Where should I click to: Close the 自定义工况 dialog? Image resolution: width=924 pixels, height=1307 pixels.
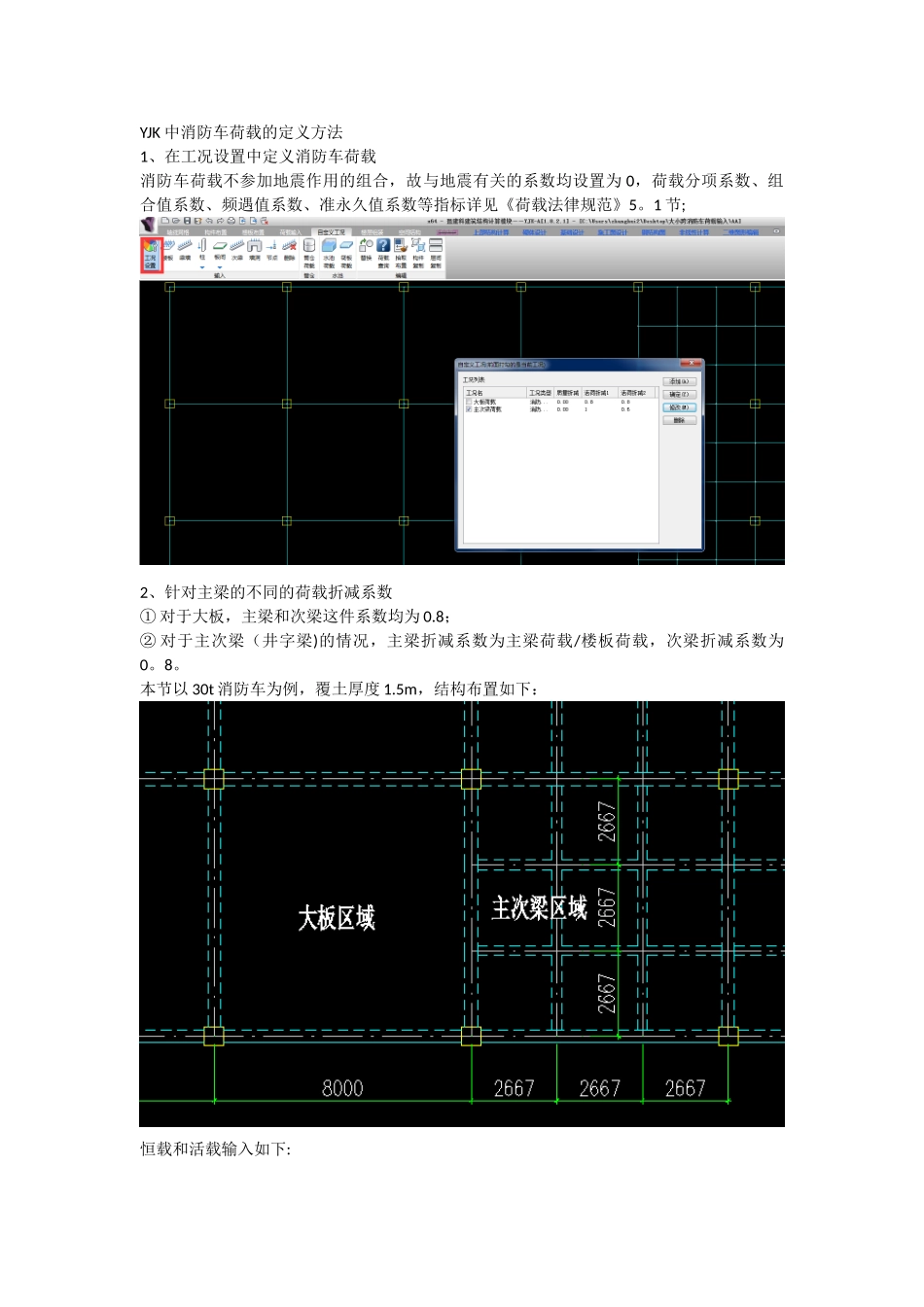690,363
